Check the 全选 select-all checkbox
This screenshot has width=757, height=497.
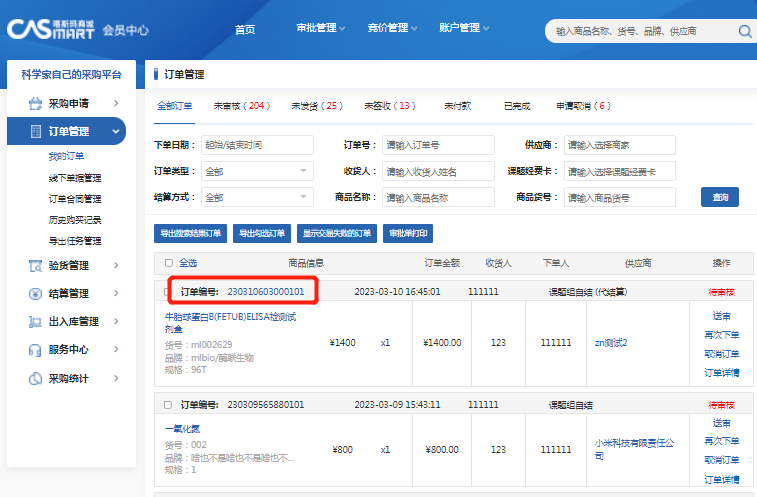point(168,263)
